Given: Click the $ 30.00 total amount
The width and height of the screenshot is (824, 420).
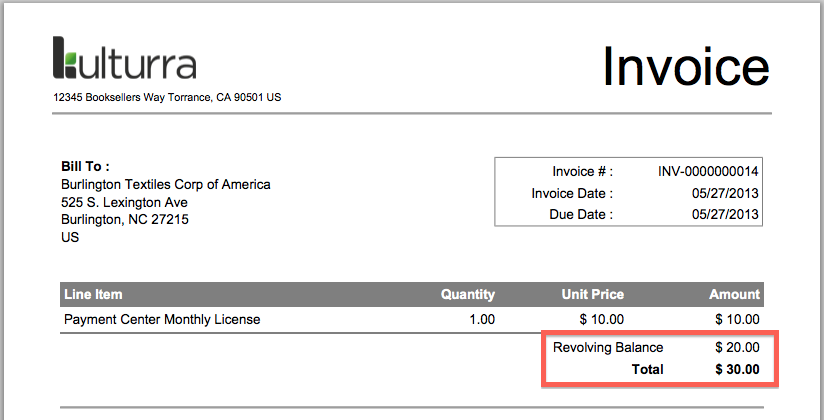Looking at the screenshot, I should pyautogui.click(x=737, y=369).
